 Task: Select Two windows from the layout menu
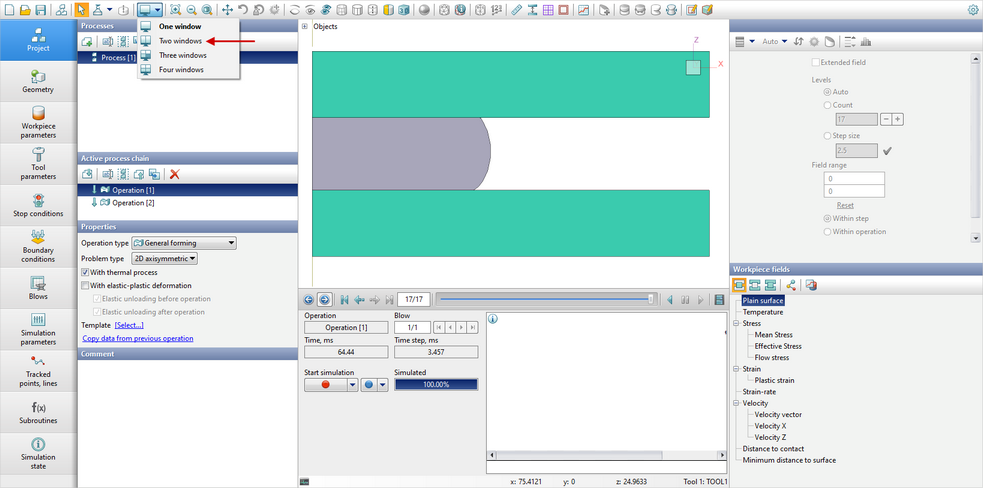(180, 41)
